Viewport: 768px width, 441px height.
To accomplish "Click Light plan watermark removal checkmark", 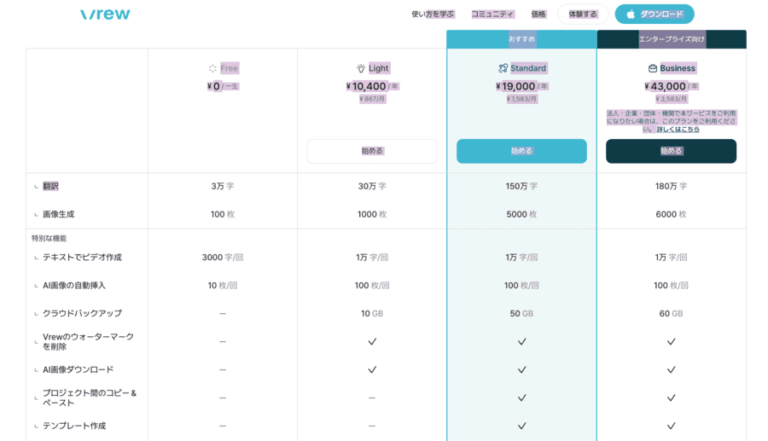I will (x=372, y=341).
